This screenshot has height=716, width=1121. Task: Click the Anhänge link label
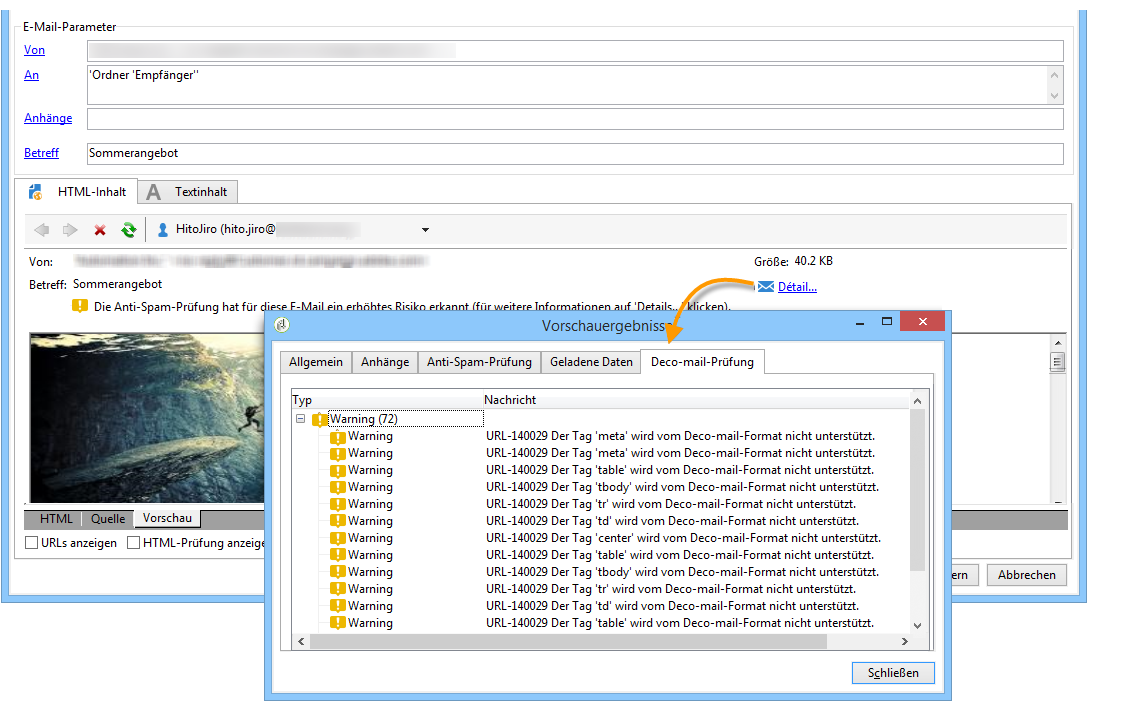48,118
